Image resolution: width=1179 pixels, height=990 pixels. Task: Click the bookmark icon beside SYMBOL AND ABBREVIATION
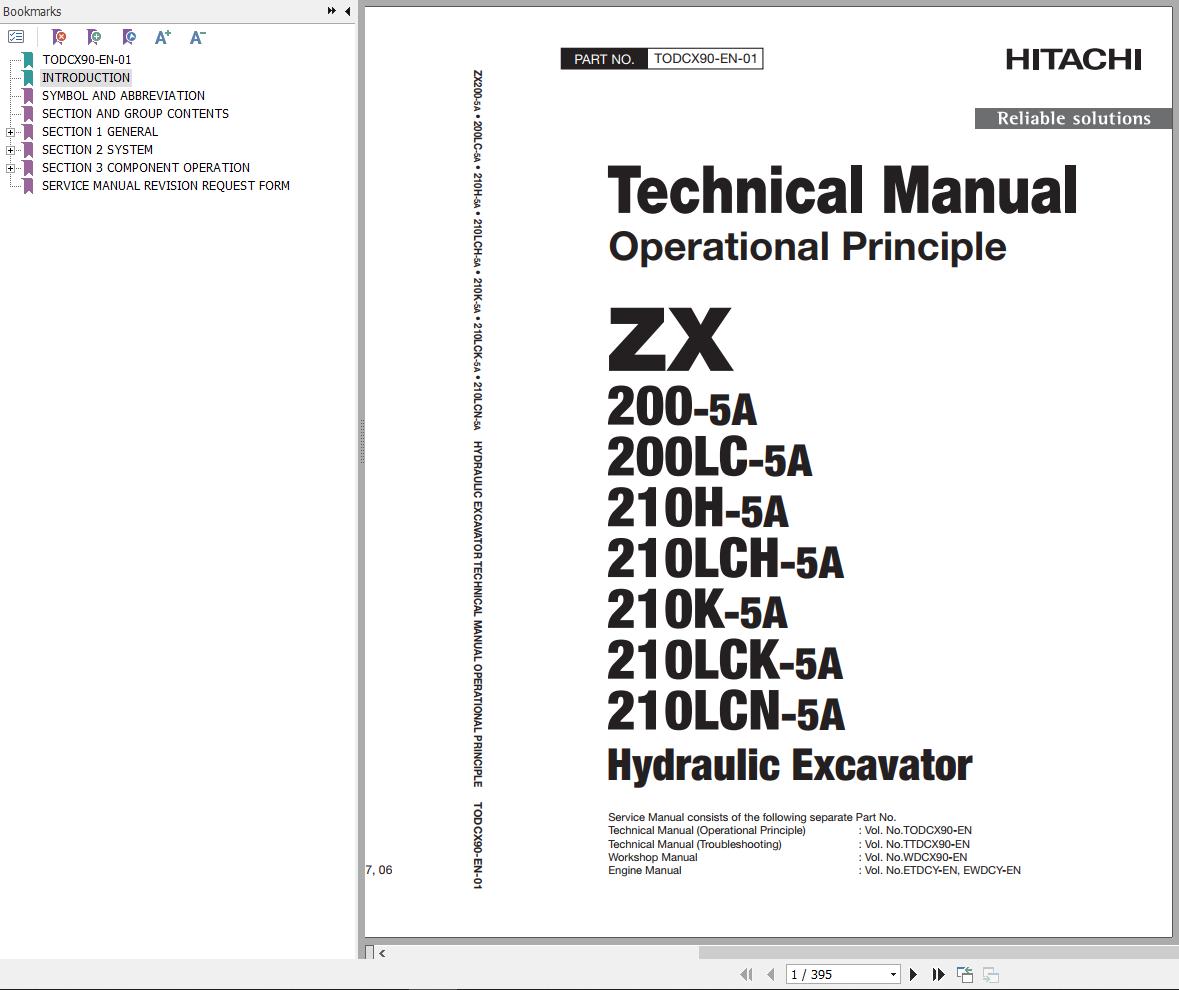28,95
